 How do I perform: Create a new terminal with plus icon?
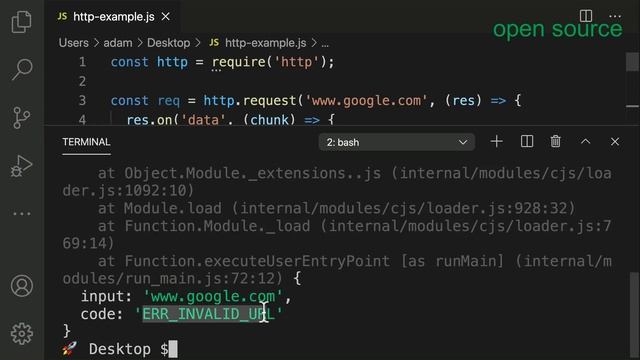[x=496, y=142]
